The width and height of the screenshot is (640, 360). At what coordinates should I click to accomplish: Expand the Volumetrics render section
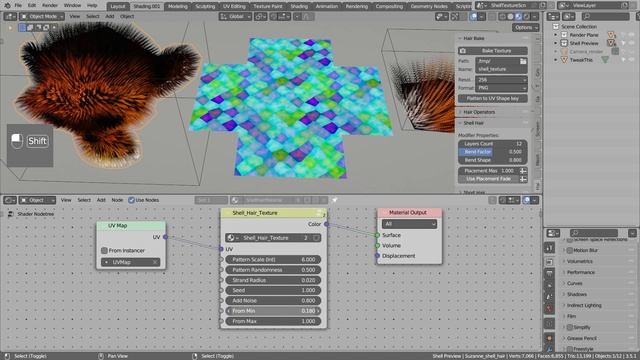(580, 261)
